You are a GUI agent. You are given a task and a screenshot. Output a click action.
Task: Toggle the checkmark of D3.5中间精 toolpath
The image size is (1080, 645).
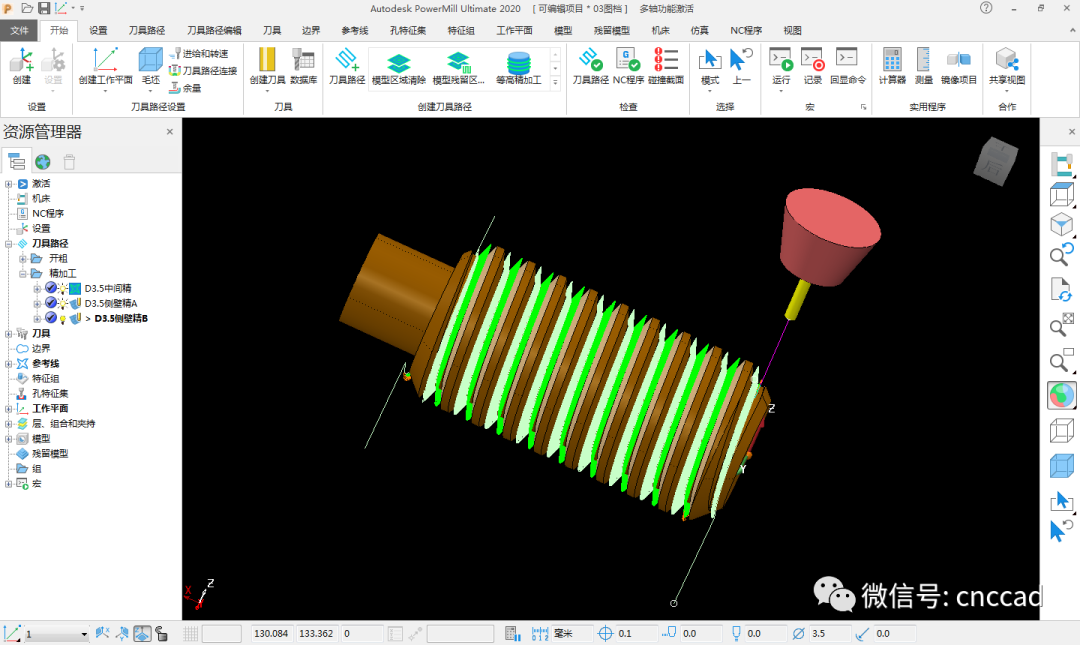click(x=51, y=288)
